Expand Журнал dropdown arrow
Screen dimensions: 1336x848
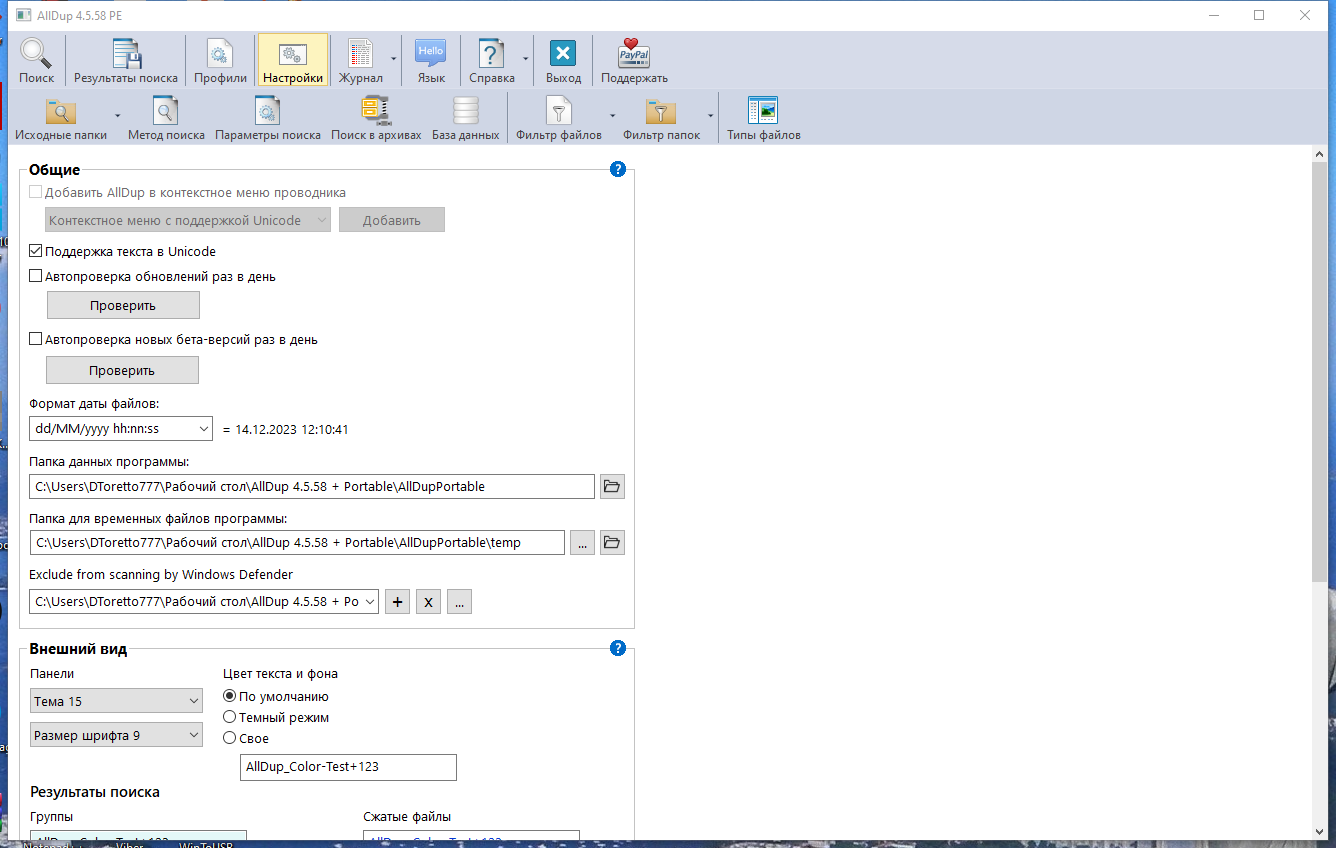click(x=393, y=59)
